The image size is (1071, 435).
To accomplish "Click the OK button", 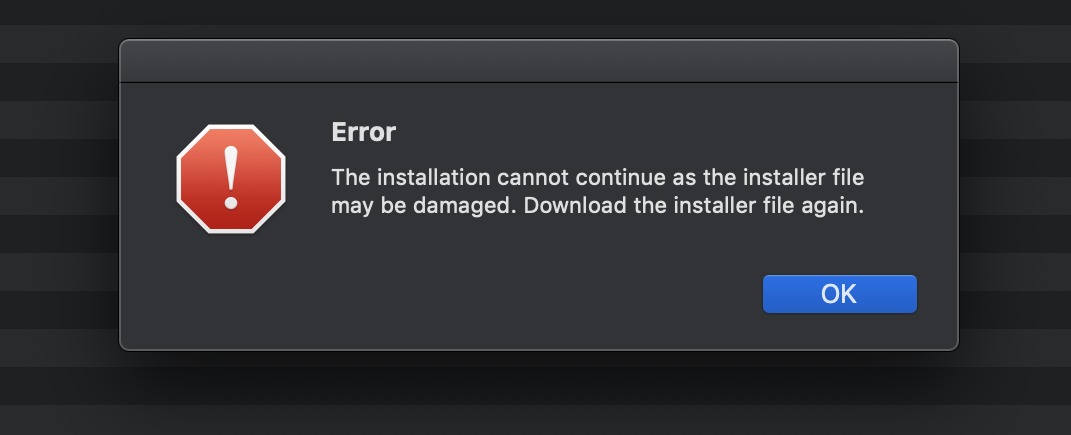I will pyautogui.click(x=839, y=294).
